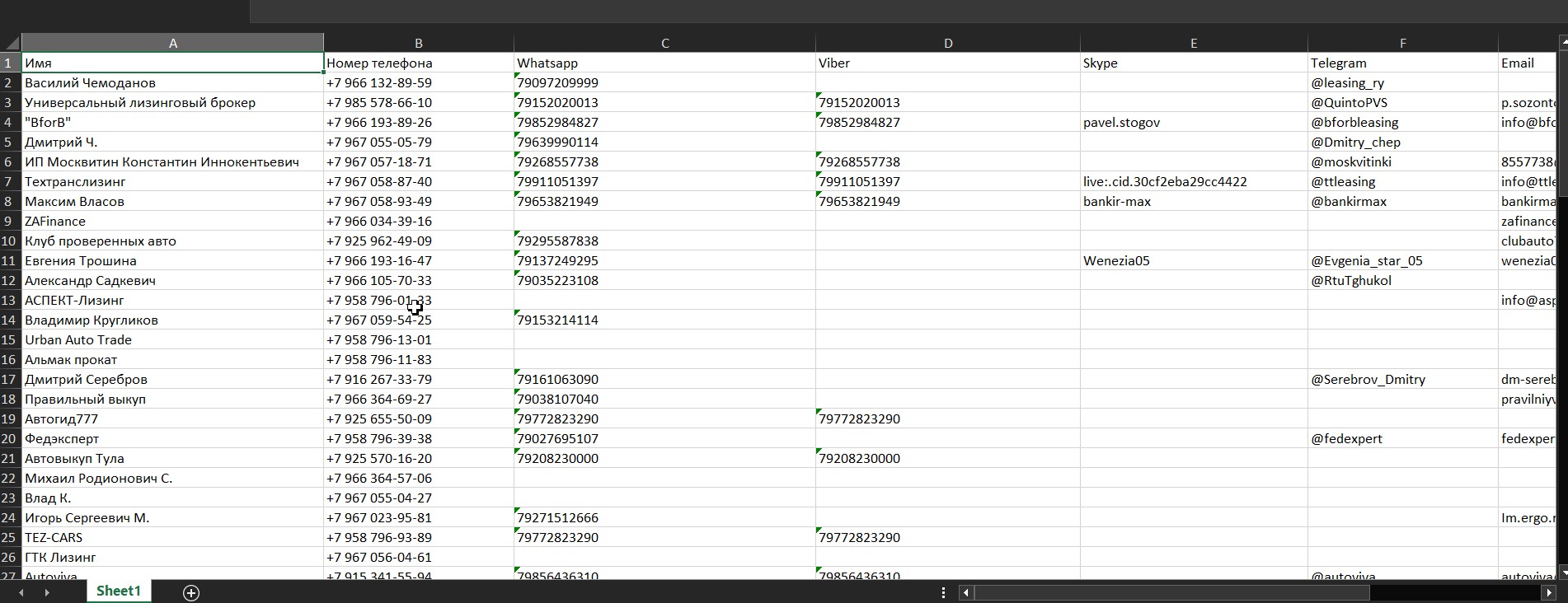Click the 'Имя' header cell

173,63
